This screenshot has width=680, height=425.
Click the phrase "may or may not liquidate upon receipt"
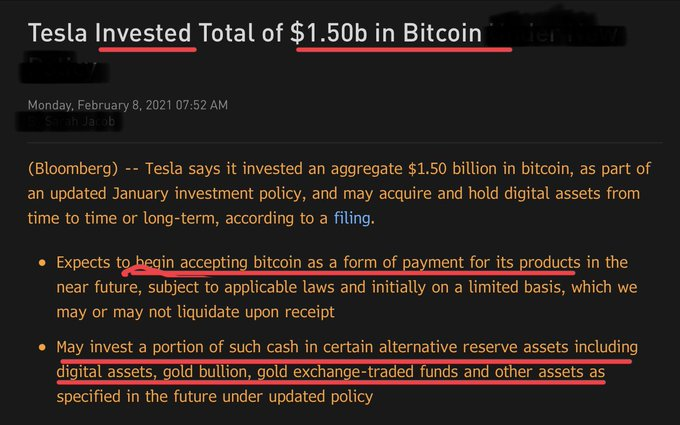click(x=196, y=312)
